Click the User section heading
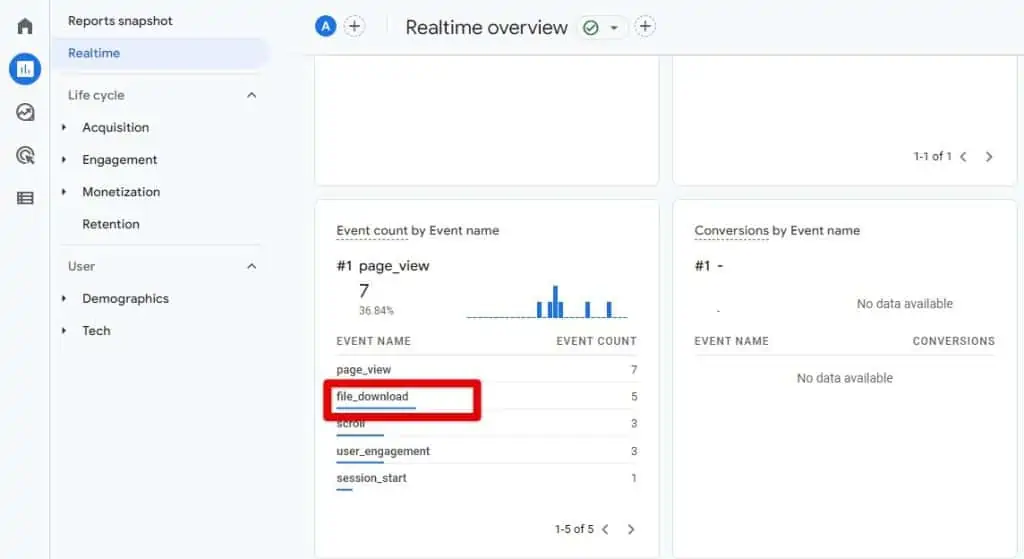This screenshot has width=1024, height=559. pos(81,266)
